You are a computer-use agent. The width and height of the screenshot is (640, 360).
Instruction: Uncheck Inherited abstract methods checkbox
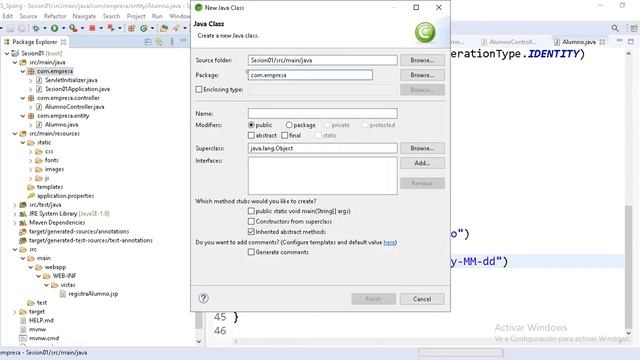tap(251, 231)
